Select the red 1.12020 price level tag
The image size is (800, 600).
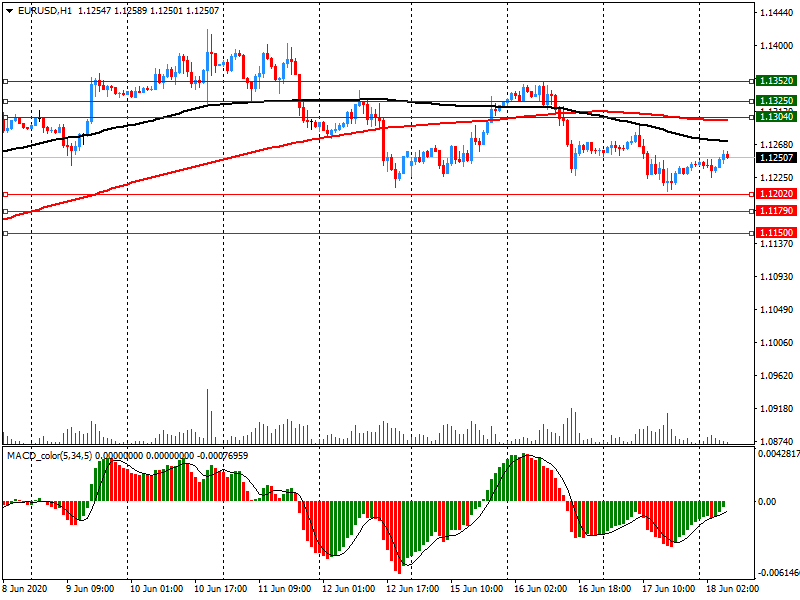click(x=775, y=194)
